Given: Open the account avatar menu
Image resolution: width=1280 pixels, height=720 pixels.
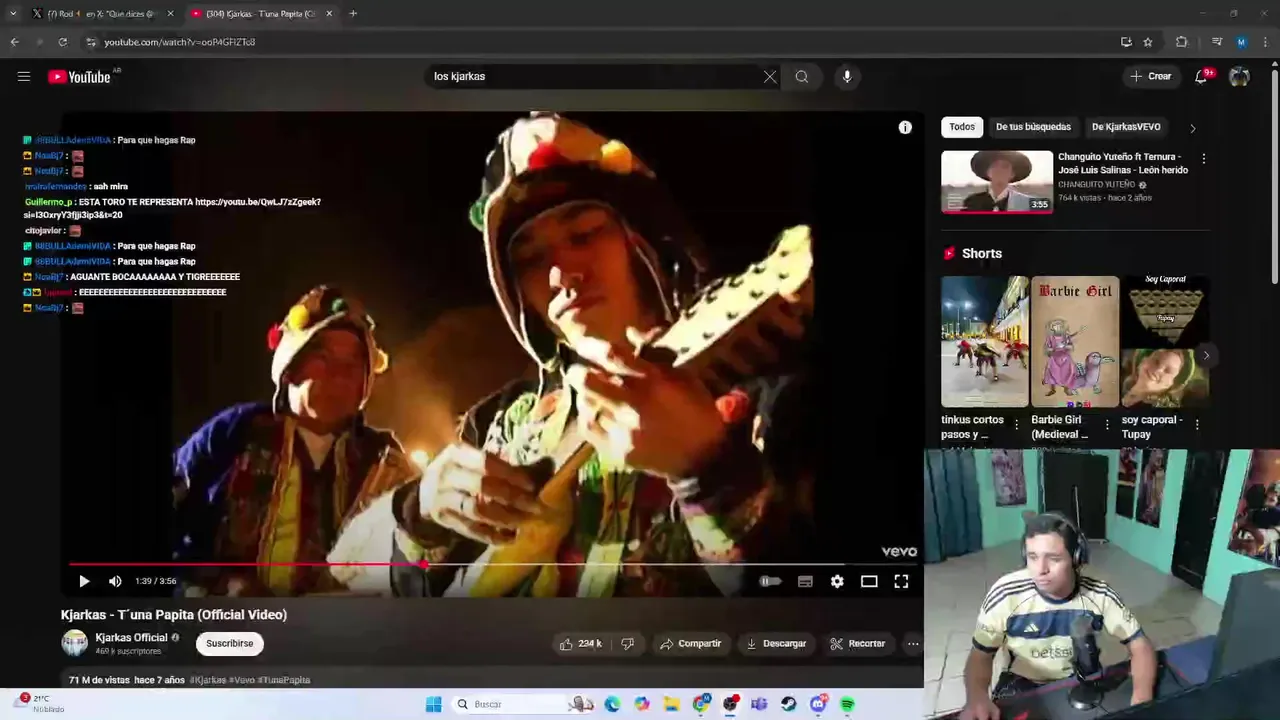Looking at the screenshot, I should coord(1239,77).
